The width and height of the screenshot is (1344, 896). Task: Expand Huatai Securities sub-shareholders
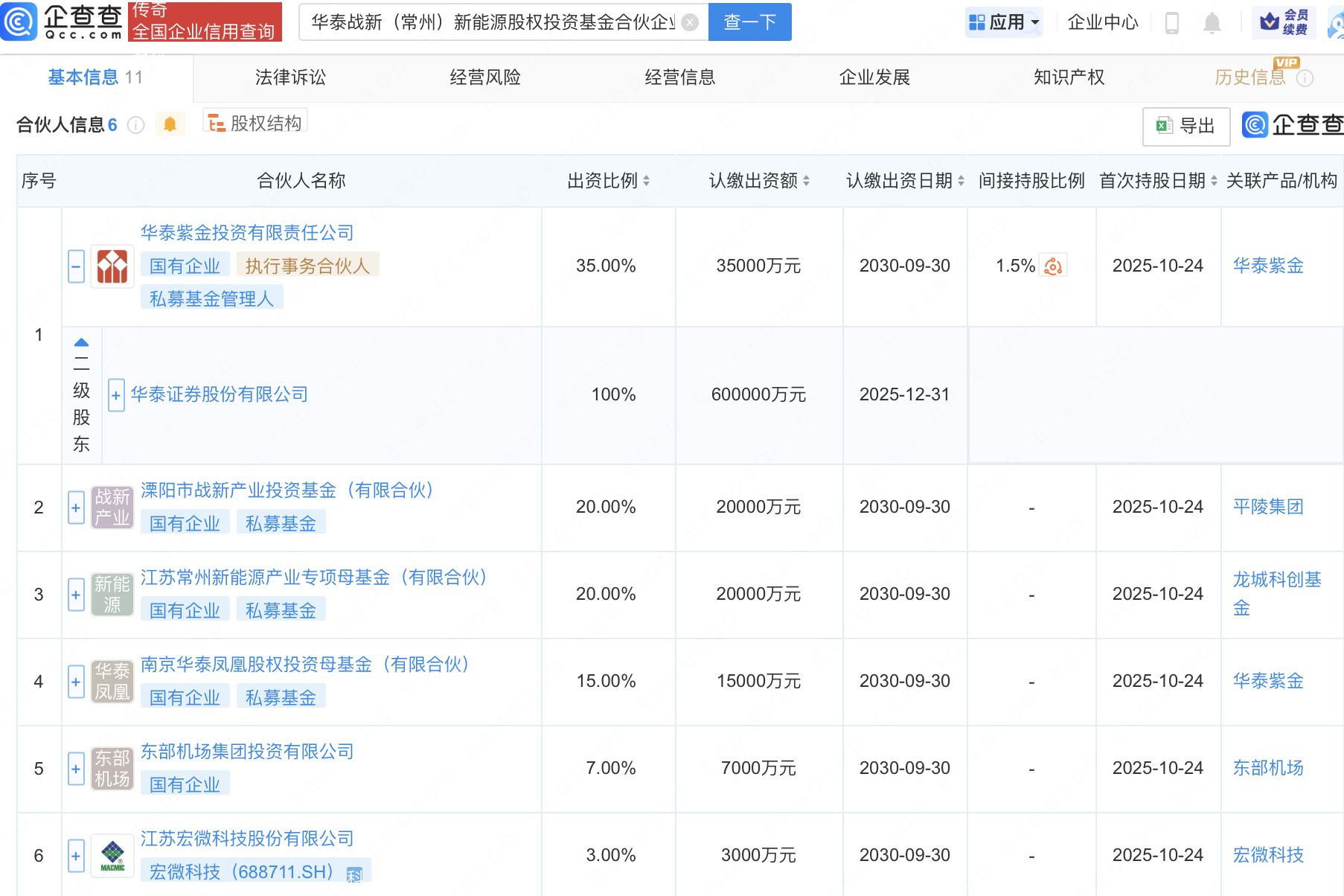tap(116, 395)
